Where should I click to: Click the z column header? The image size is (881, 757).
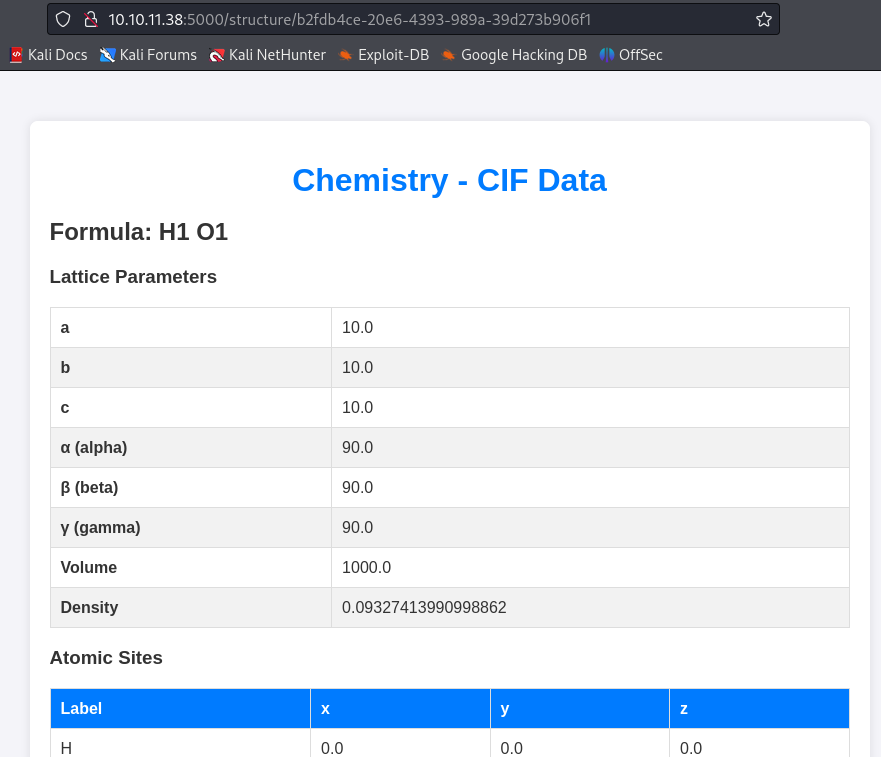coord(759,709)
